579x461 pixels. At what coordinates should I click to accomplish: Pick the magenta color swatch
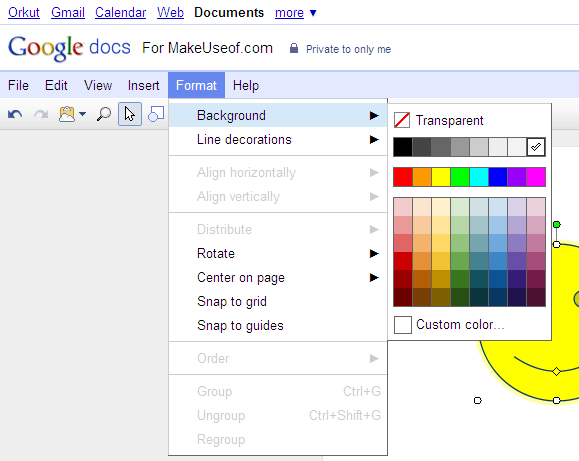536,177
